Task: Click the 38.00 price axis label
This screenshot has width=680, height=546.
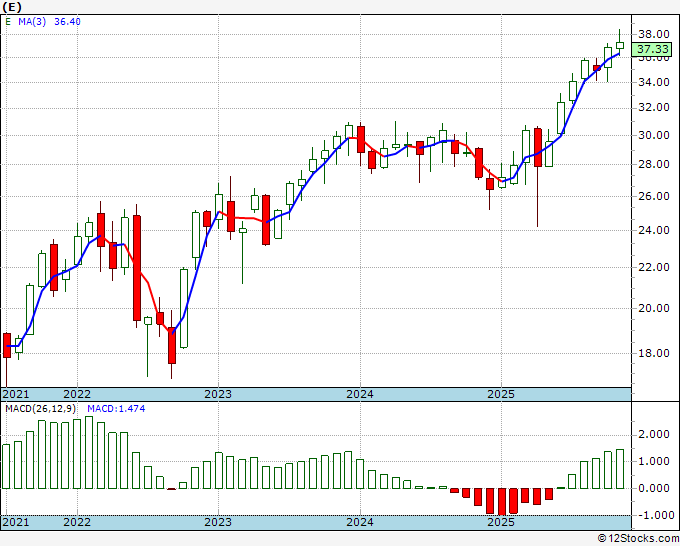Action: click(x=654, y=34)
